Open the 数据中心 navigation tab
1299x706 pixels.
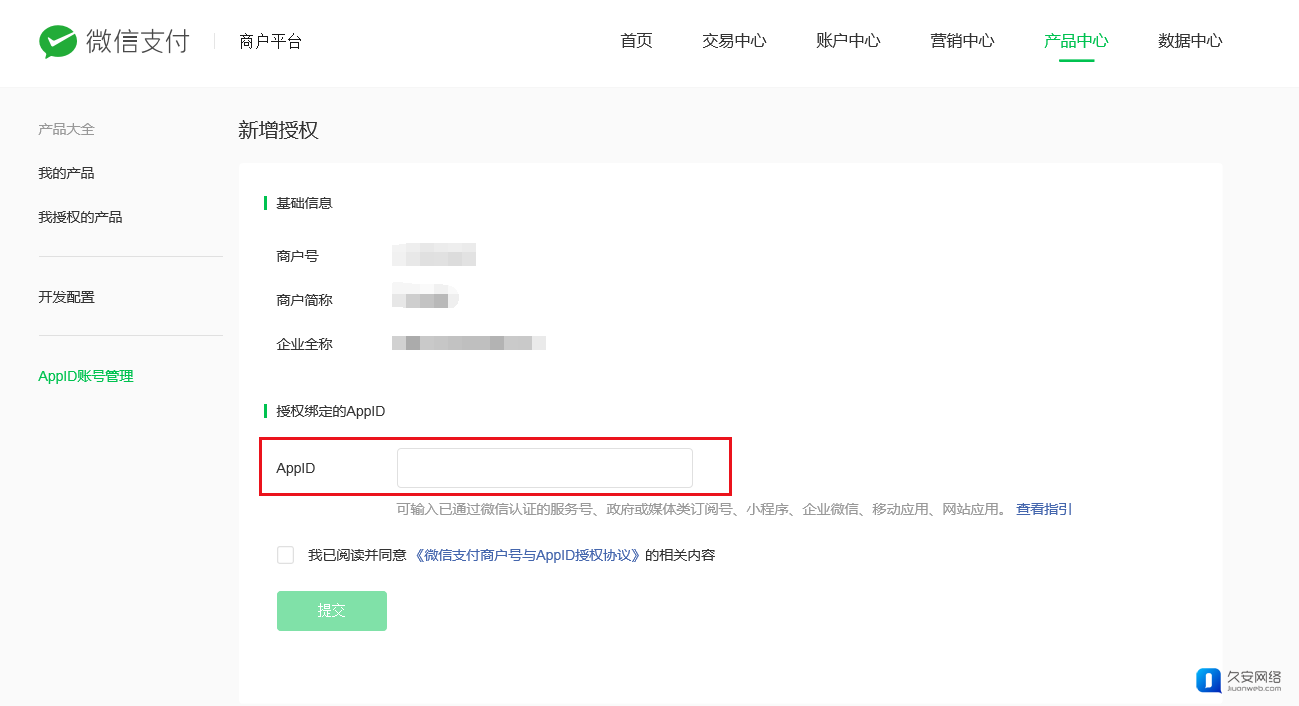point(1190,41)
